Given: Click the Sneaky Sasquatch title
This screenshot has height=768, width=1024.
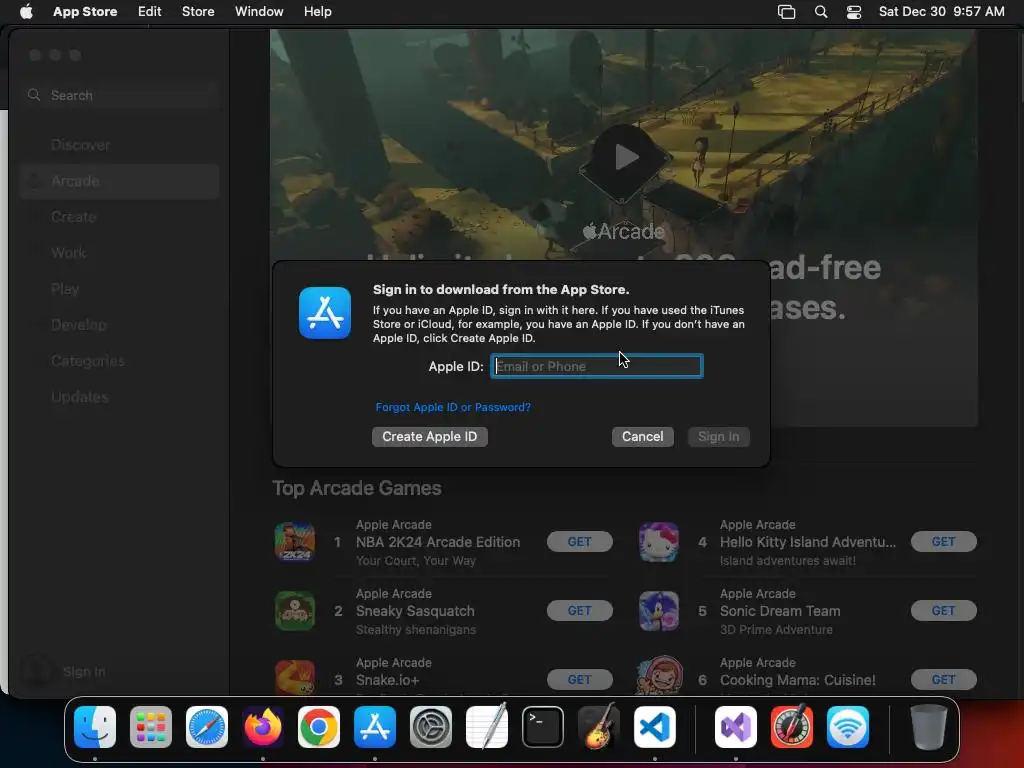Looking at the screenshot, I should (x=415, y=611).
